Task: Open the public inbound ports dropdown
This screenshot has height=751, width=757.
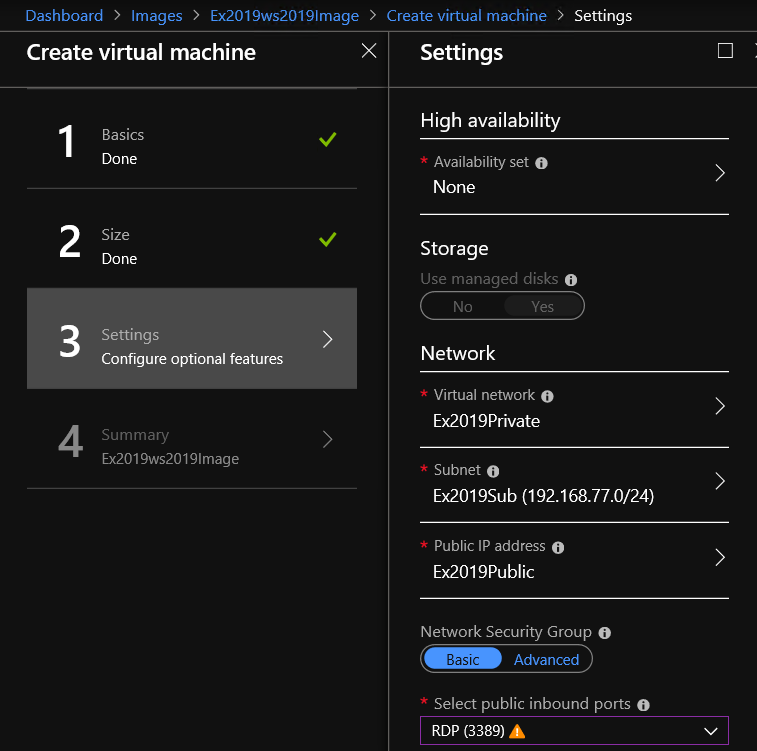Action: click(x=574, y=731)
